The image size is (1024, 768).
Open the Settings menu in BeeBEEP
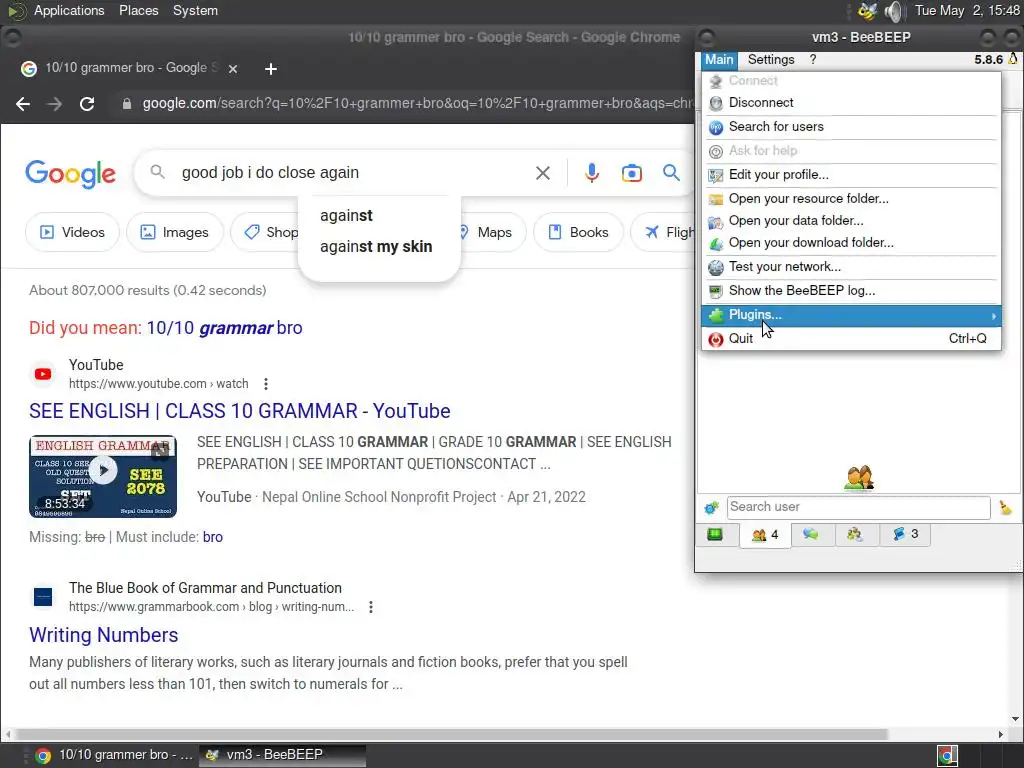(771, 59)
